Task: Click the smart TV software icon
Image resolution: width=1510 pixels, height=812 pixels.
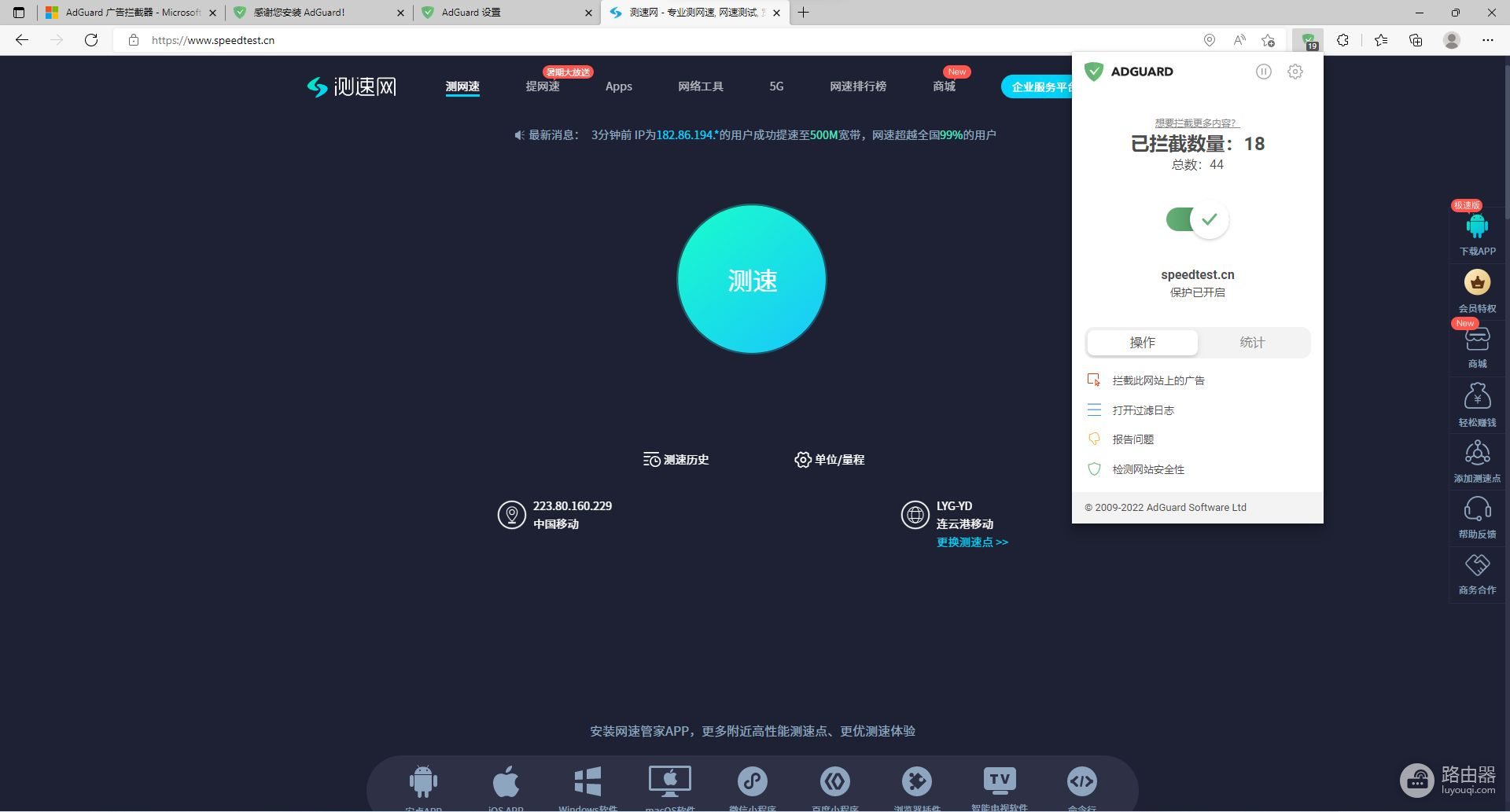Action: tap(1000, 780)
